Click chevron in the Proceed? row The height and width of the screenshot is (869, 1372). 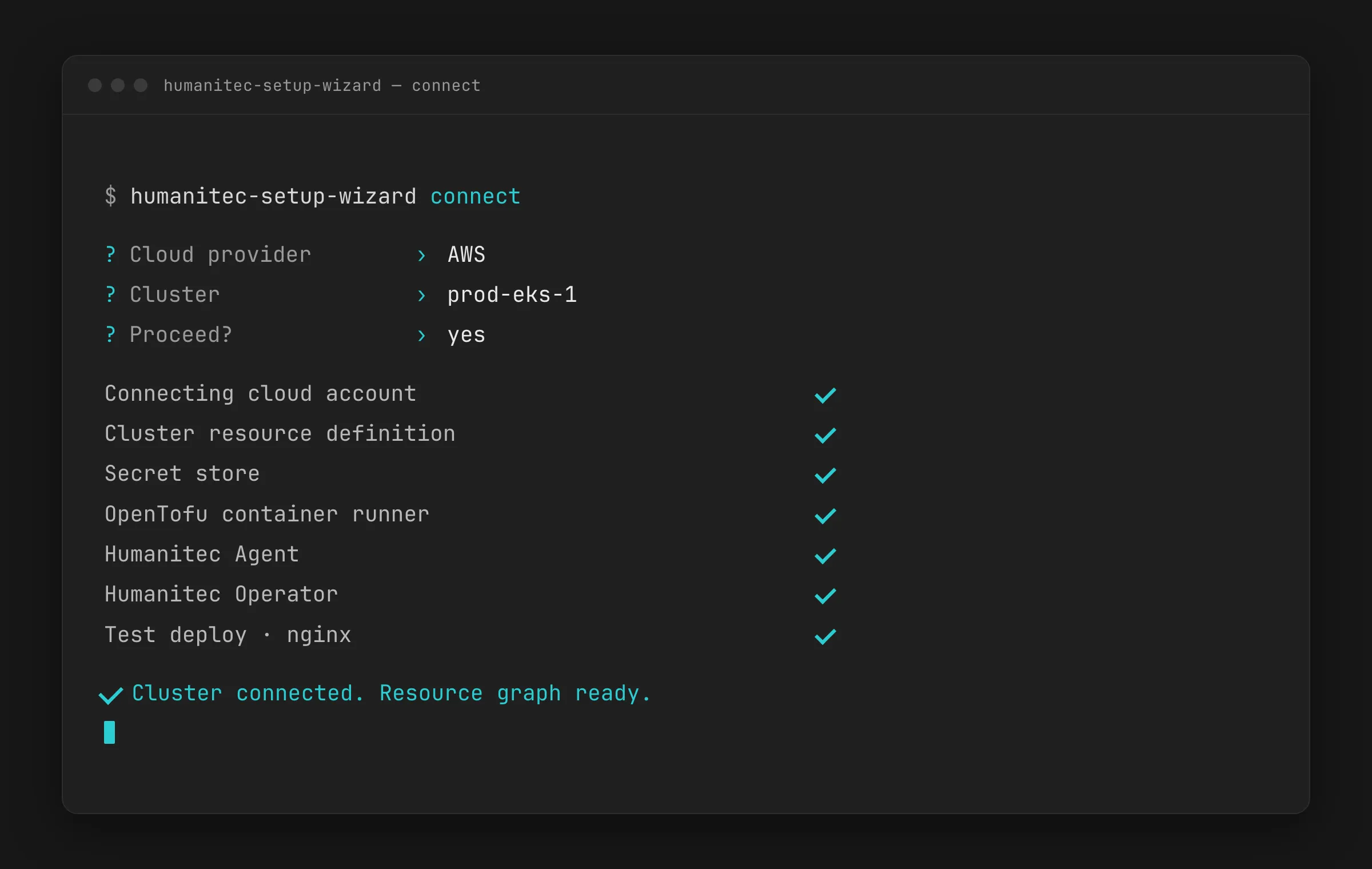[x=421, y=336]
